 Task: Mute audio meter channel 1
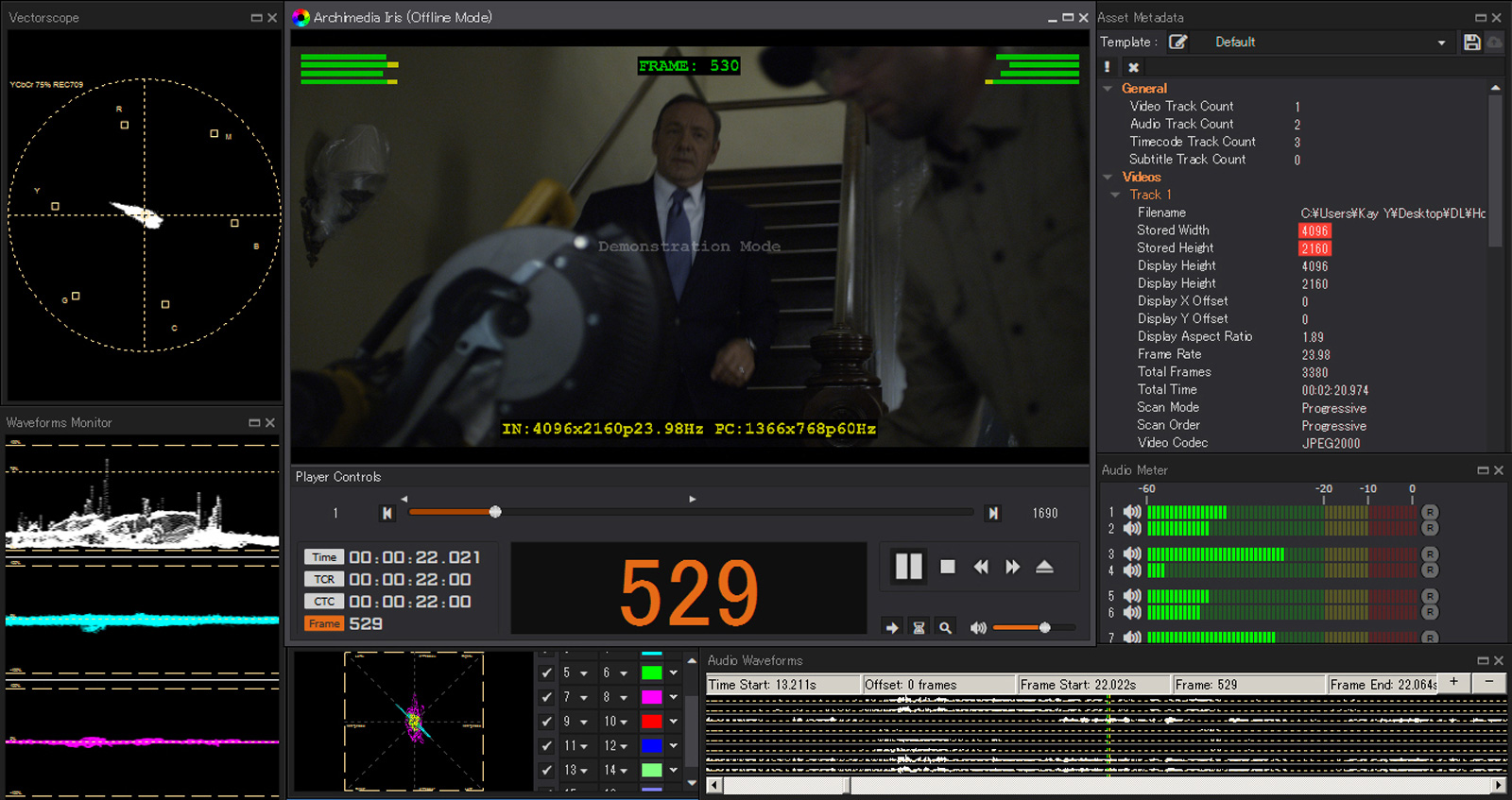(1132, 512)
